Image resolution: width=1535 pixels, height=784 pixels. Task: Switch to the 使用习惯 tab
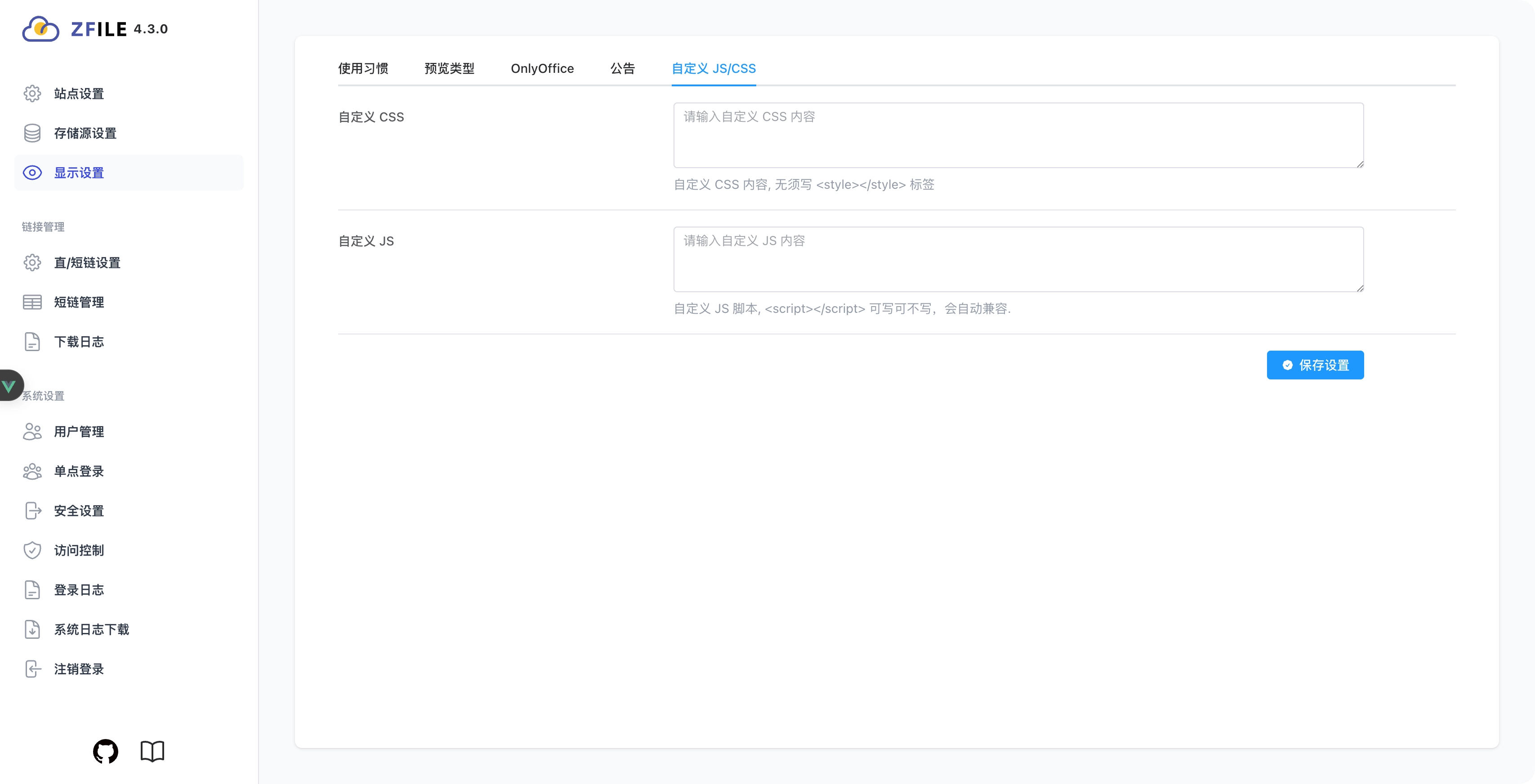pos(363,68)
